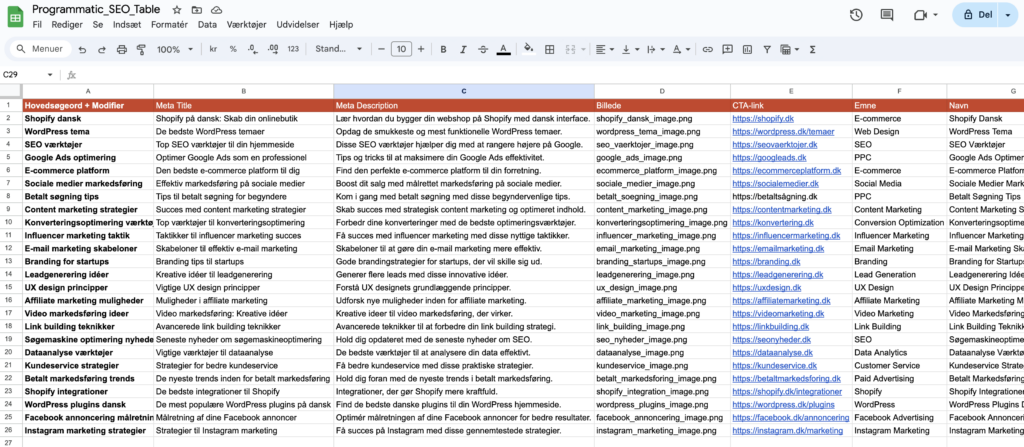Open the Værktøjer menu
Image resolution: width=1024 pixels, height=447 pixels.
pyautogui.click(x=247, y=25)
